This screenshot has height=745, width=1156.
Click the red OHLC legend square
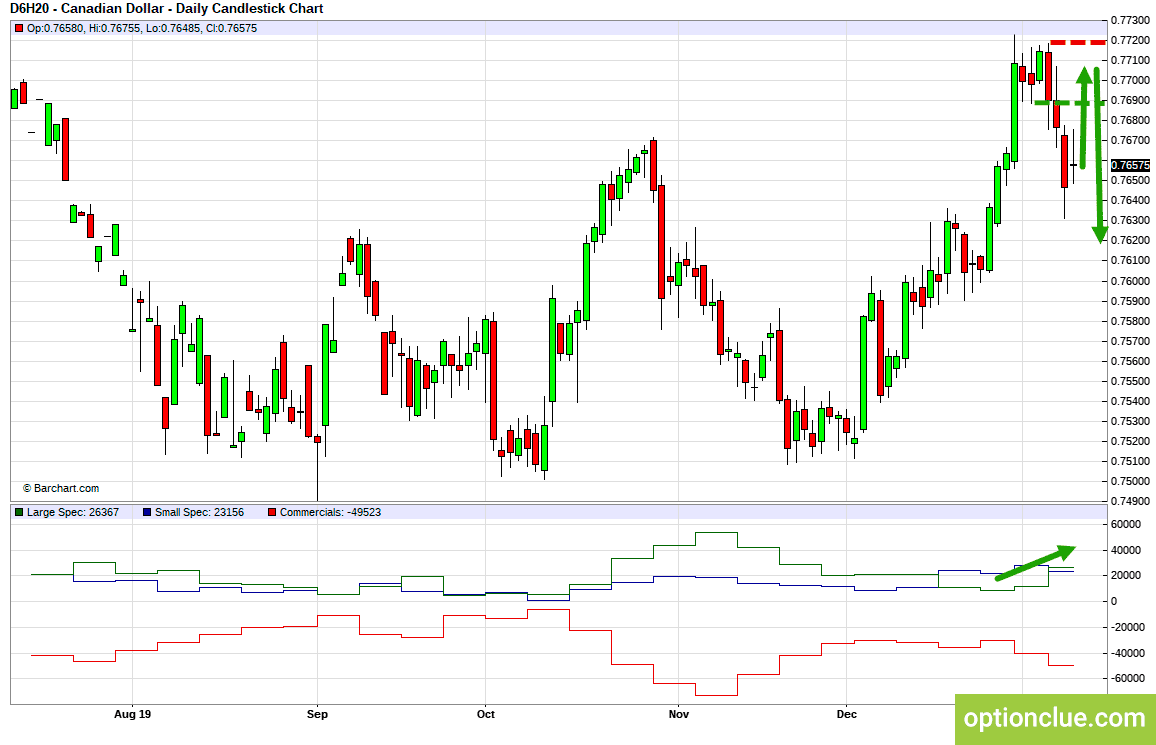19,29
